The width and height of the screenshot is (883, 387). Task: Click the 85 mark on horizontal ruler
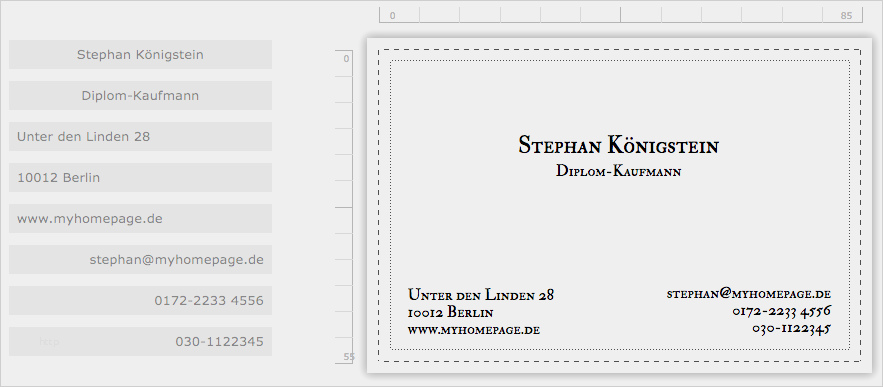[x=846, y=16]
